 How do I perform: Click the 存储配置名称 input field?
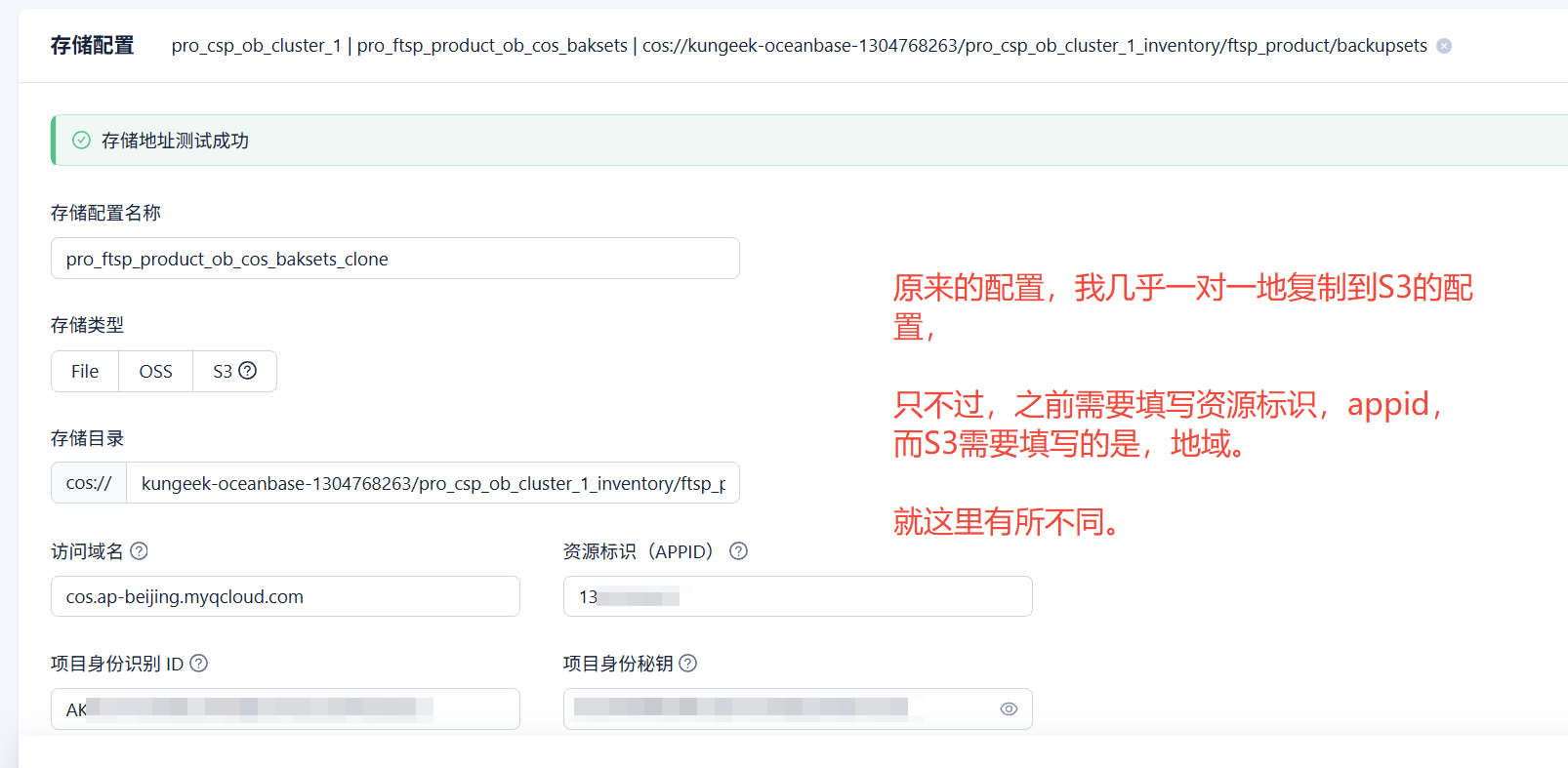tap(394, 259)
